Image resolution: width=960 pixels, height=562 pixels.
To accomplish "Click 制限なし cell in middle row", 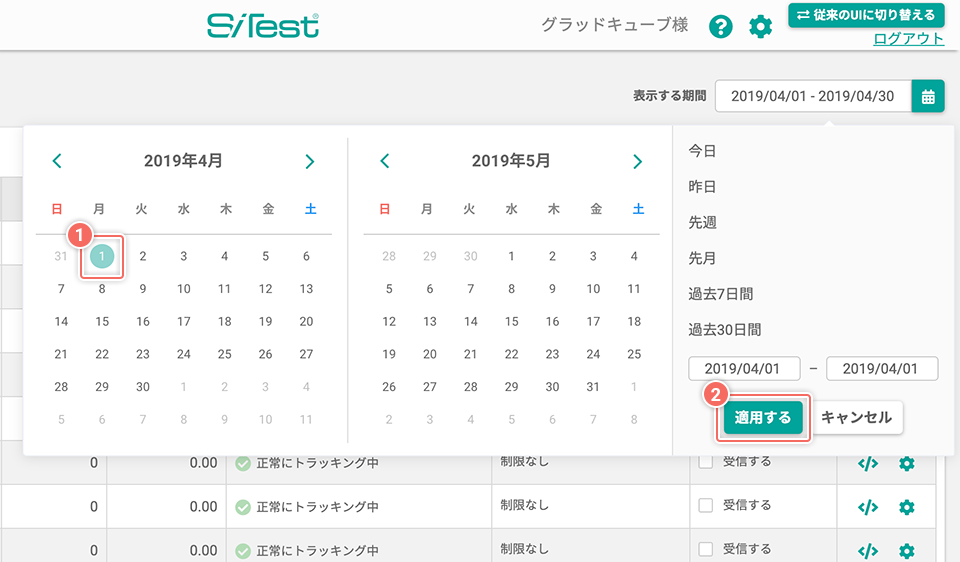I will coord(524,505).
